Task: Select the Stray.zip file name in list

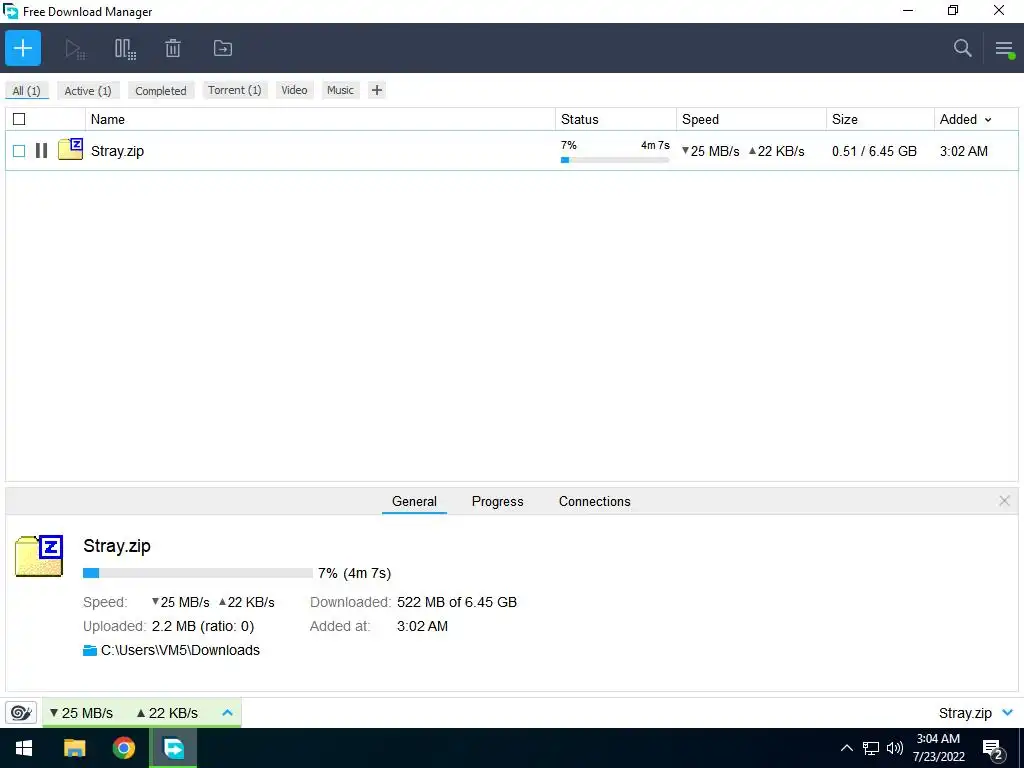Action: click(118, 151)
